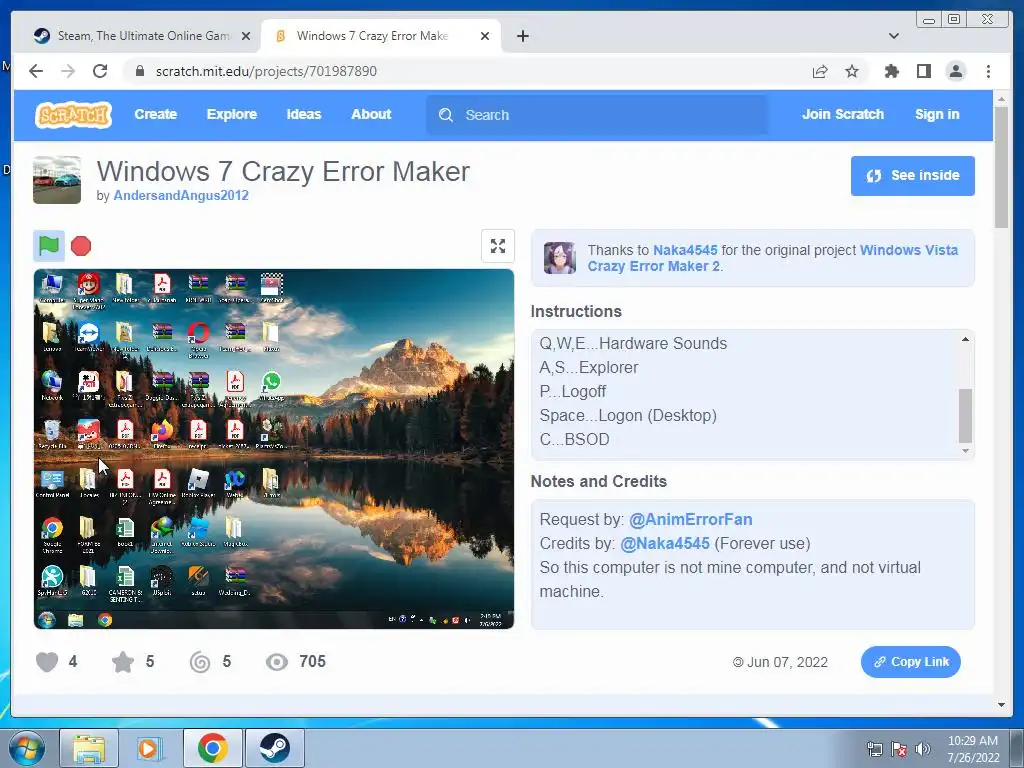This screenshot has height=768, width=1024.
Task: Click the page vertical scrollbar thumb
Action: [1001, 168]
